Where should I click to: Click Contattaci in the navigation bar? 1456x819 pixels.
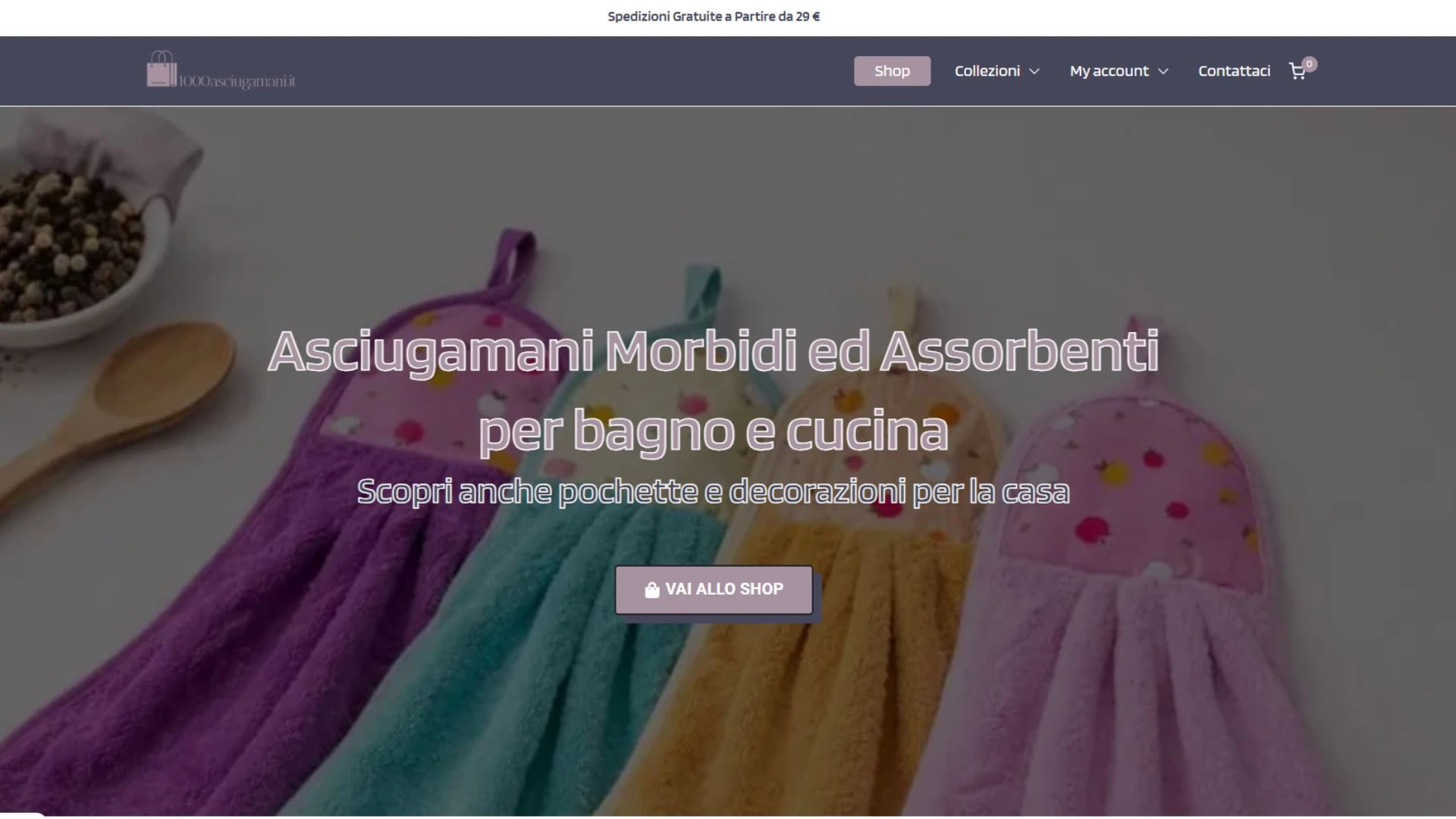click(x=1234, y=71)
